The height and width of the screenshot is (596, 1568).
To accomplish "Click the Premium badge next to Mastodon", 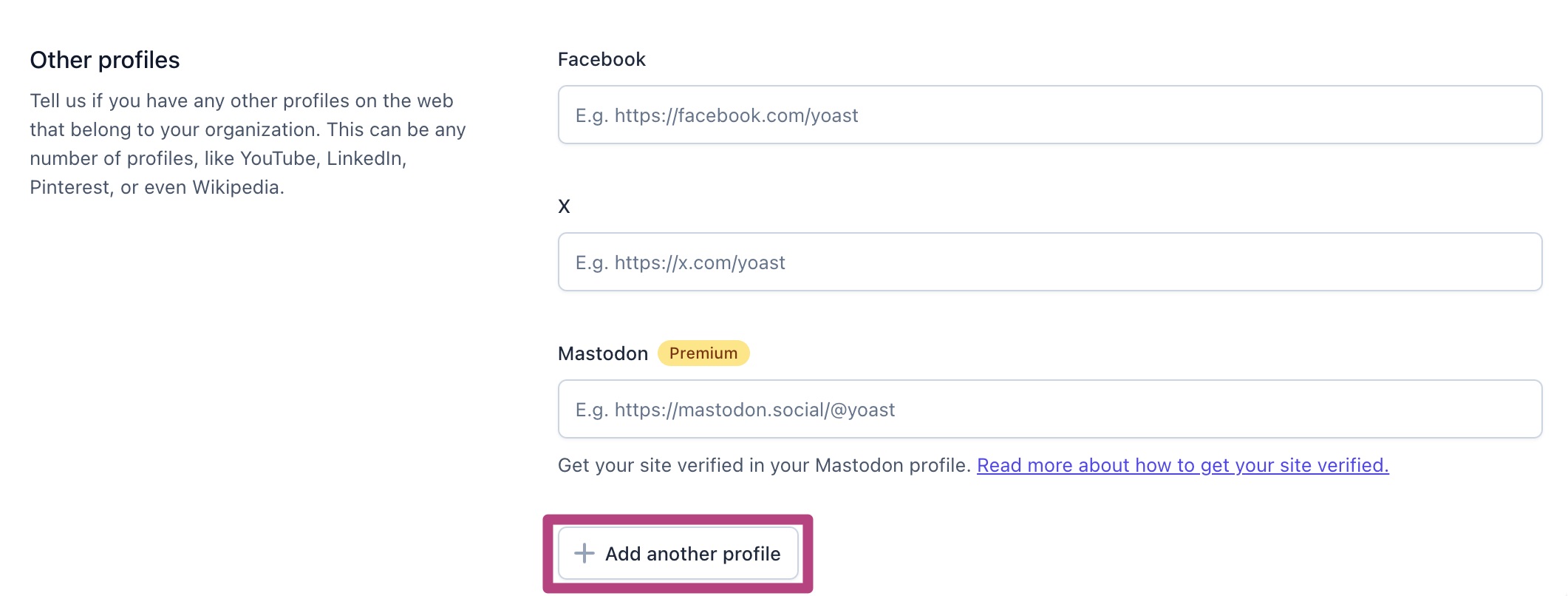I will click(x=703, y=353).
